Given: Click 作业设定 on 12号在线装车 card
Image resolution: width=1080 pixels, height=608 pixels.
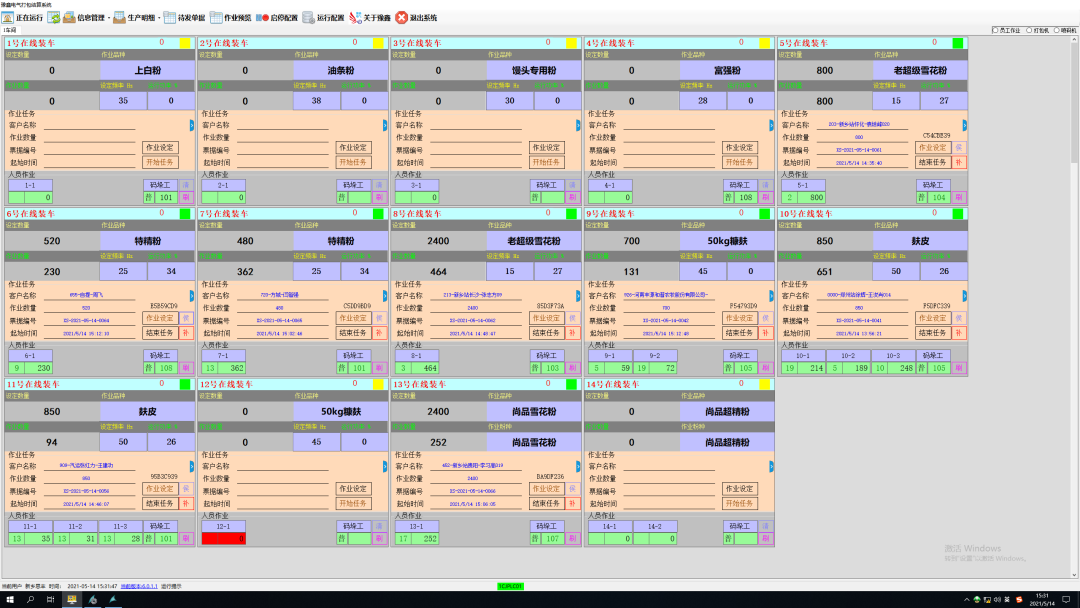Looking at the screenshot, I should (353, 489).
